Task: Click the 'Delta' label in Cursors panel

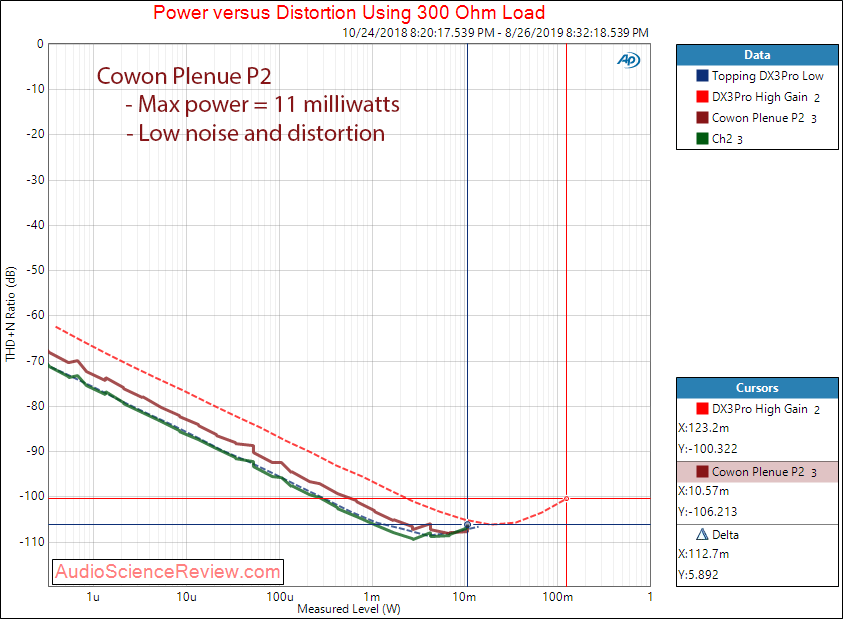Action: coord(725,535)
